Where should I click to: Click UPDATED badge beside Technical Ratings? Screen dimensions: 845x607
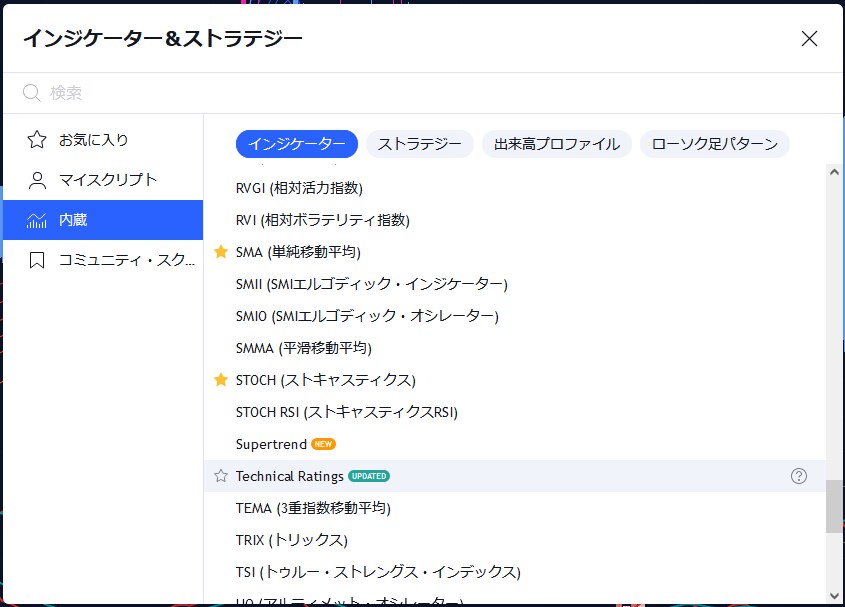click(x=369, y=476)
